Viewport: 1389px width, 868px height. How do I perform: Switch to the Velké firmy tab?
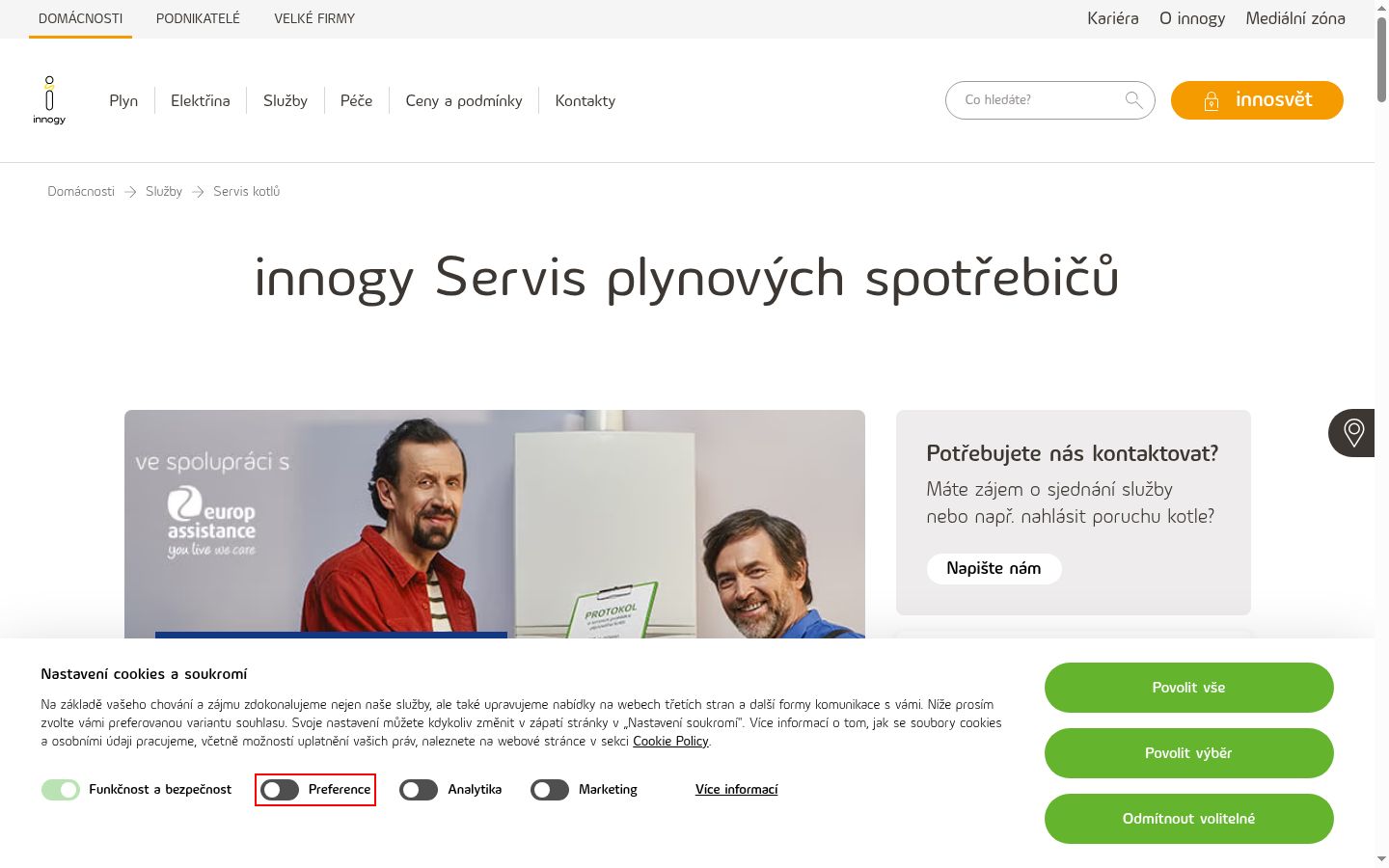click(314, 18)
